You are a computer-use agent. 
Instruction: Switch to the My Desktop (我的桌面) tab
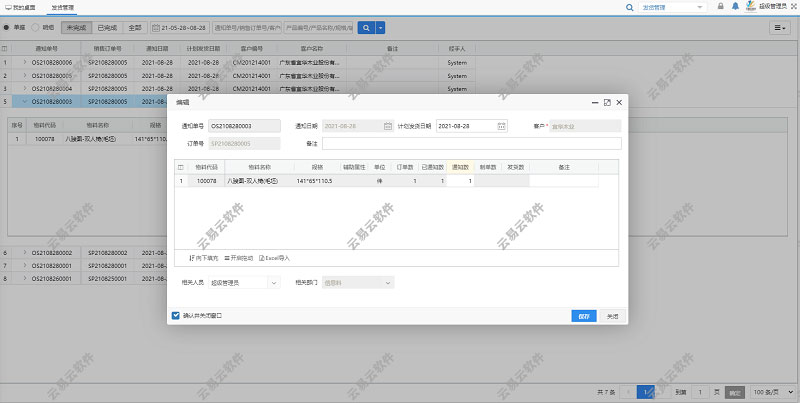point(20,7)
